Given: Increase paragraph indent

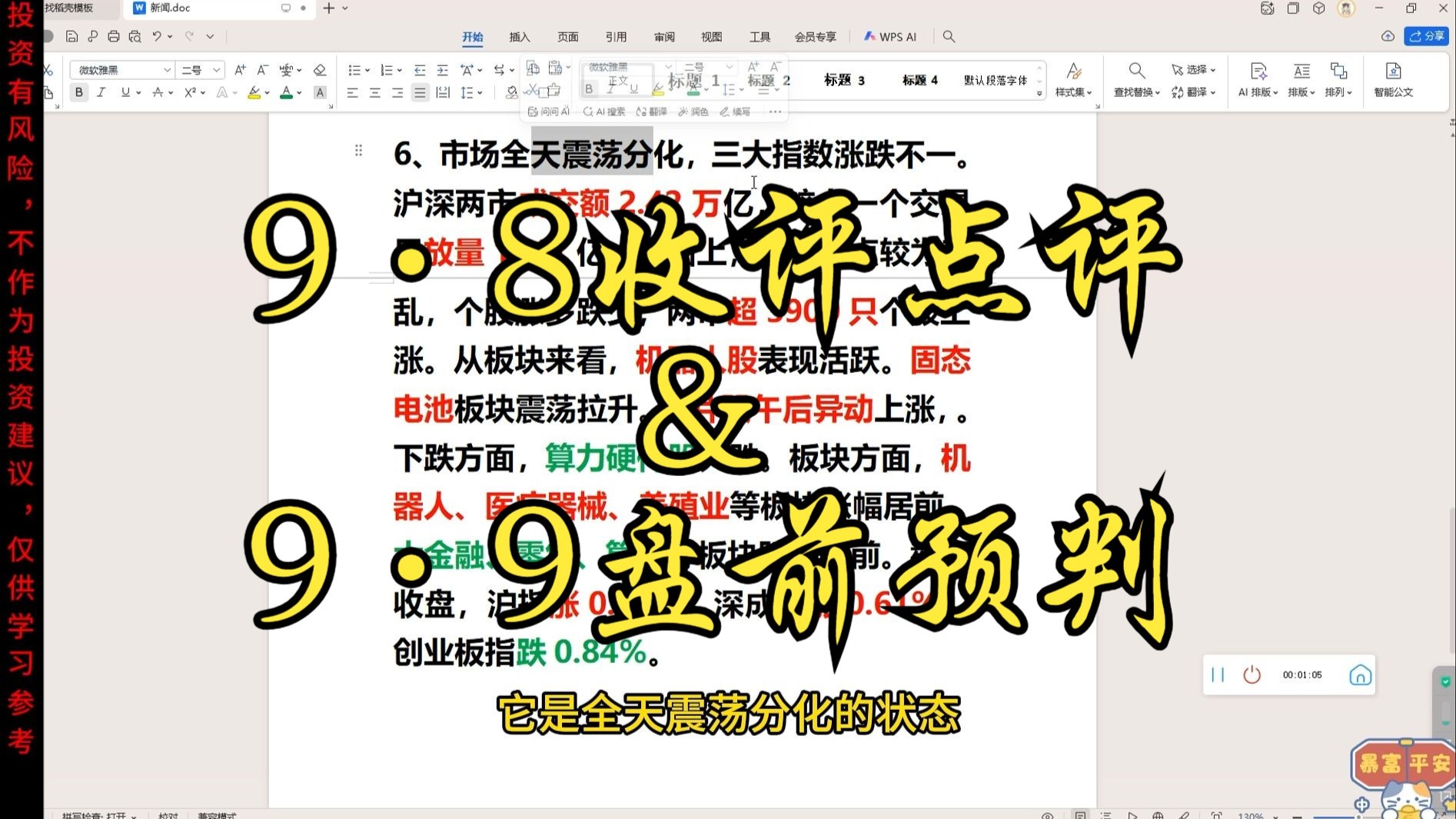Looking at the screenshot, I should 443,70.
